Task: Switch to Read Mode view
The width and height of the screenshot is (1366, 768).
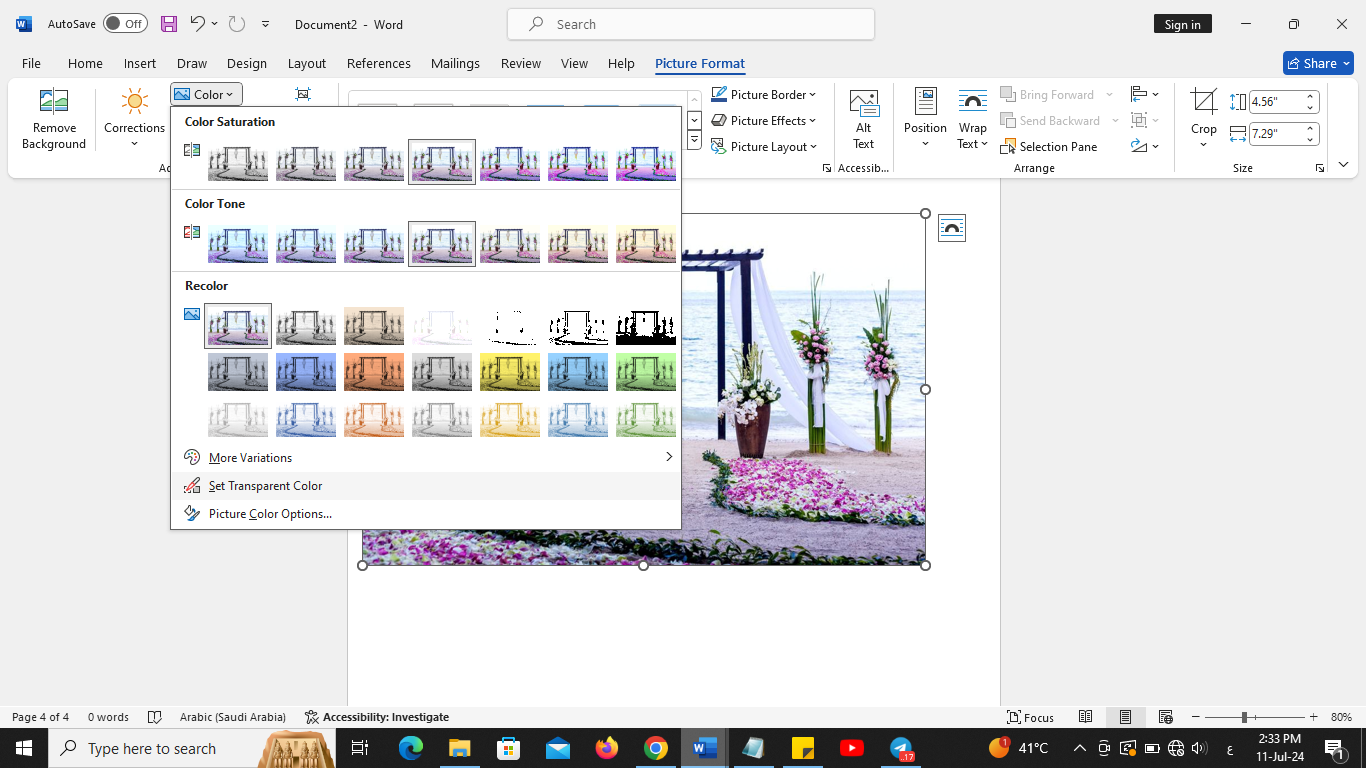Action: [x=1085, y=717]
